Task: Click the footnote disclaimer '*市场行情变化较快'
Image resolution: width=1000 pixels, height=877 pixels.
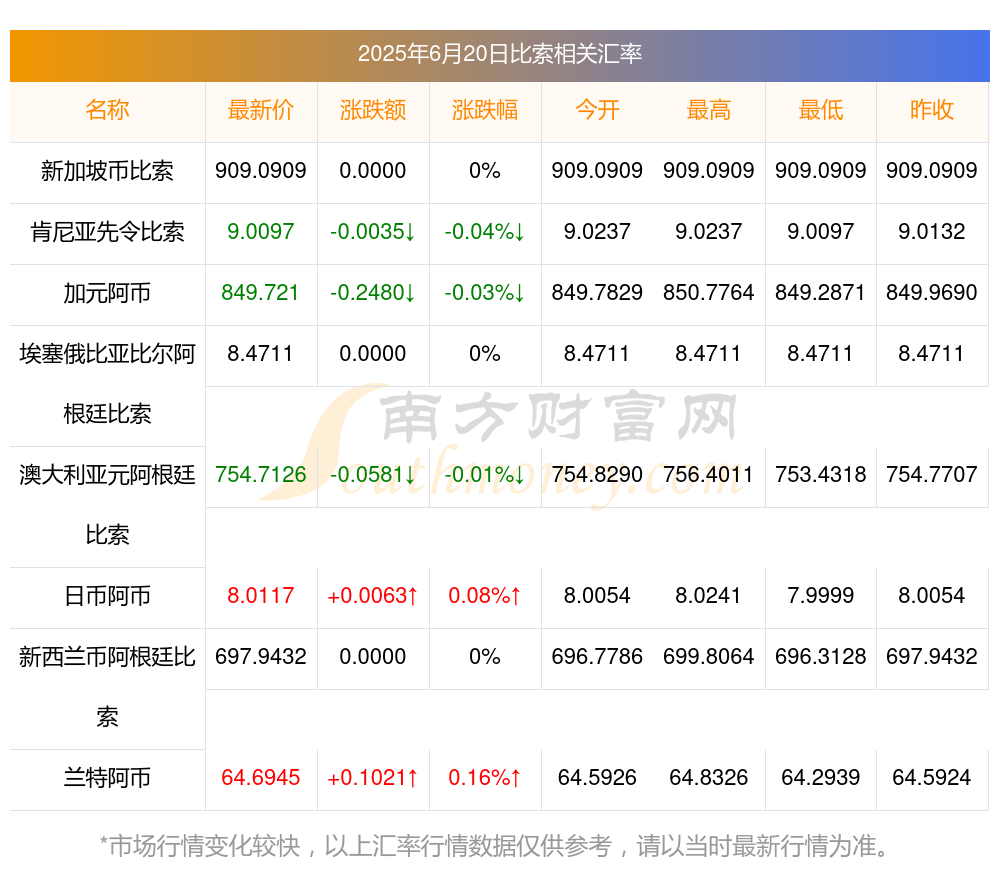Action: 200,846
